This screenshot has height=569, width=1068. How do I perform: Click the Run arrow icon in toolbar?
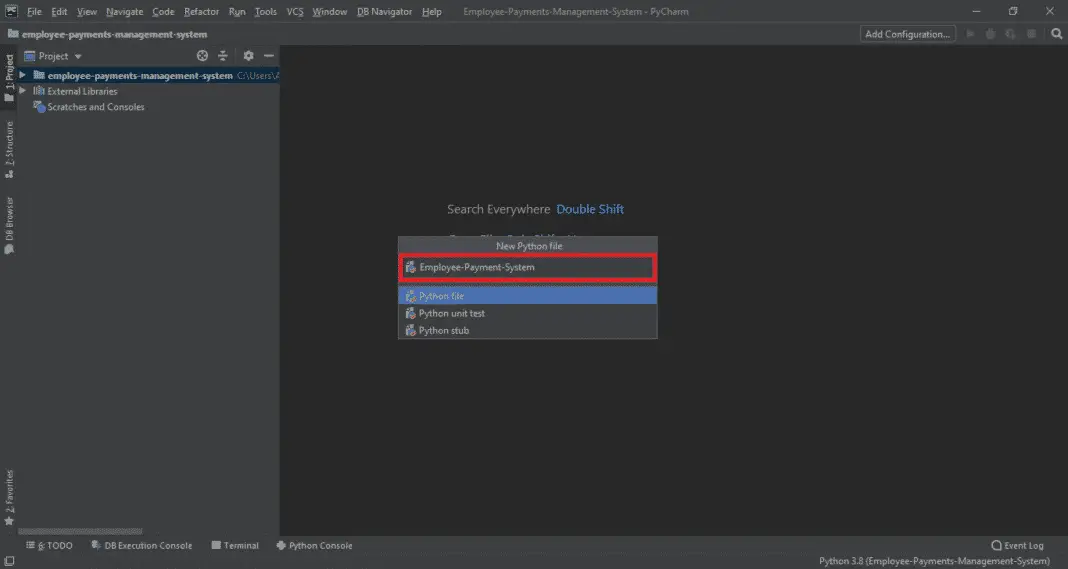click(970, 34)
